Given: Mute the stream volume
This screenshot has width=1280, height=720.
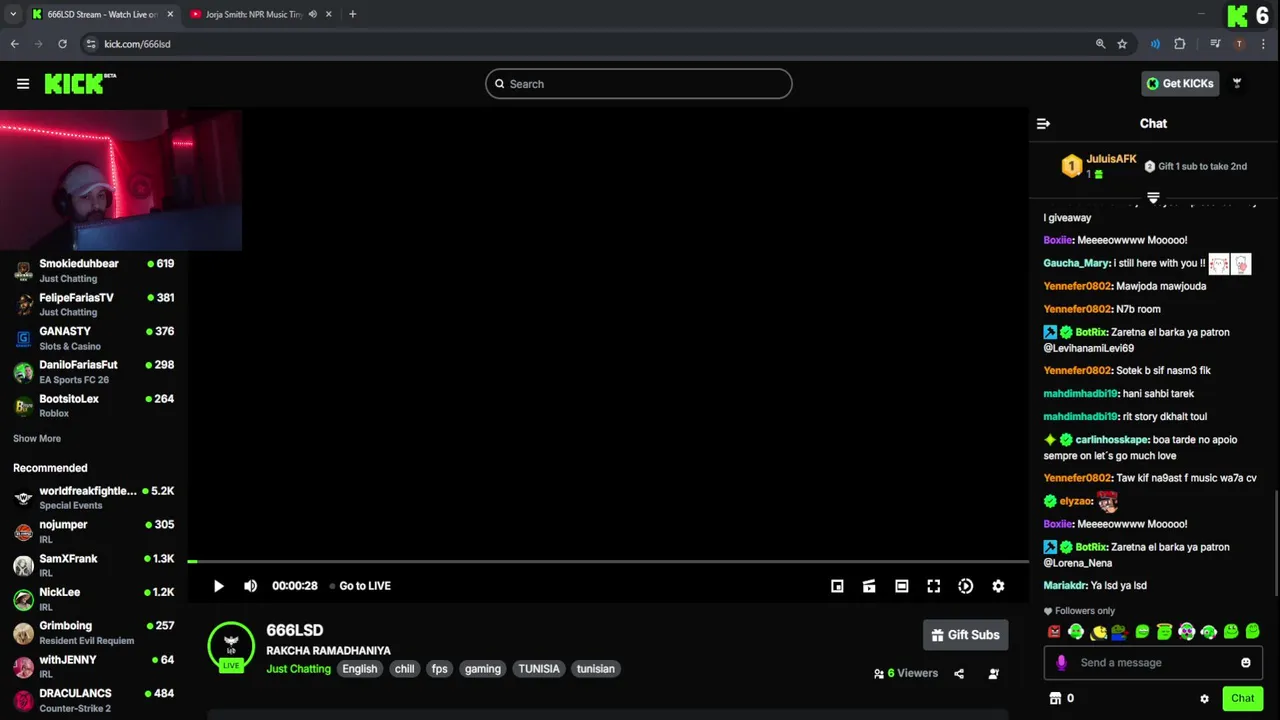Looking at the screenshot, I should point(251,586).
